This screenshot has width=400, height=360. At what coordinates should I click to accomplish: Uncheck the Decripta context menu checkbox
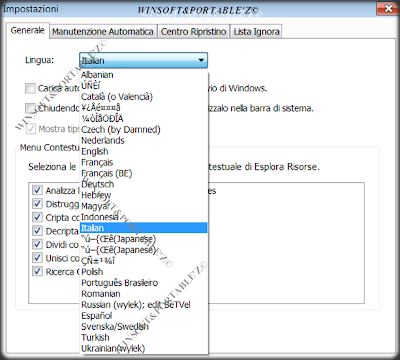tap(37, 231)
